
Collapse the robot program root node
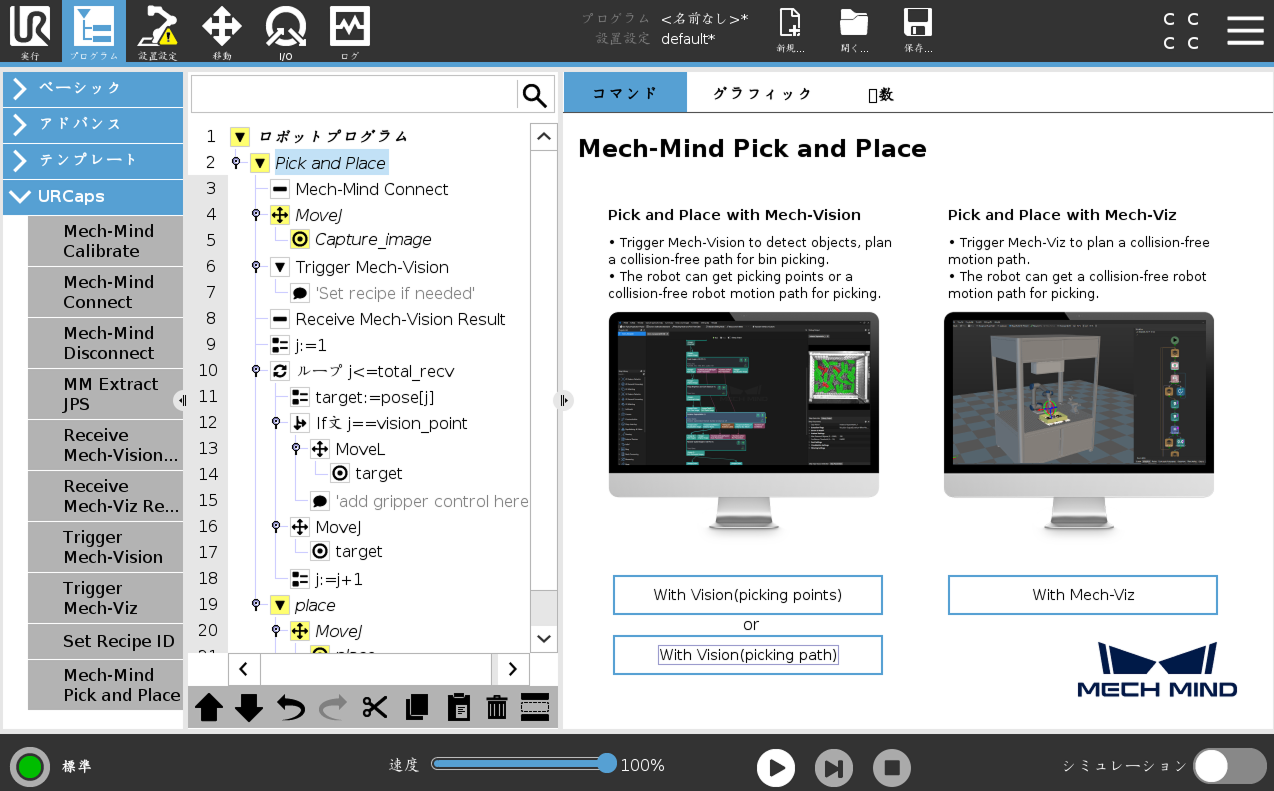click(x=240, y=137)
